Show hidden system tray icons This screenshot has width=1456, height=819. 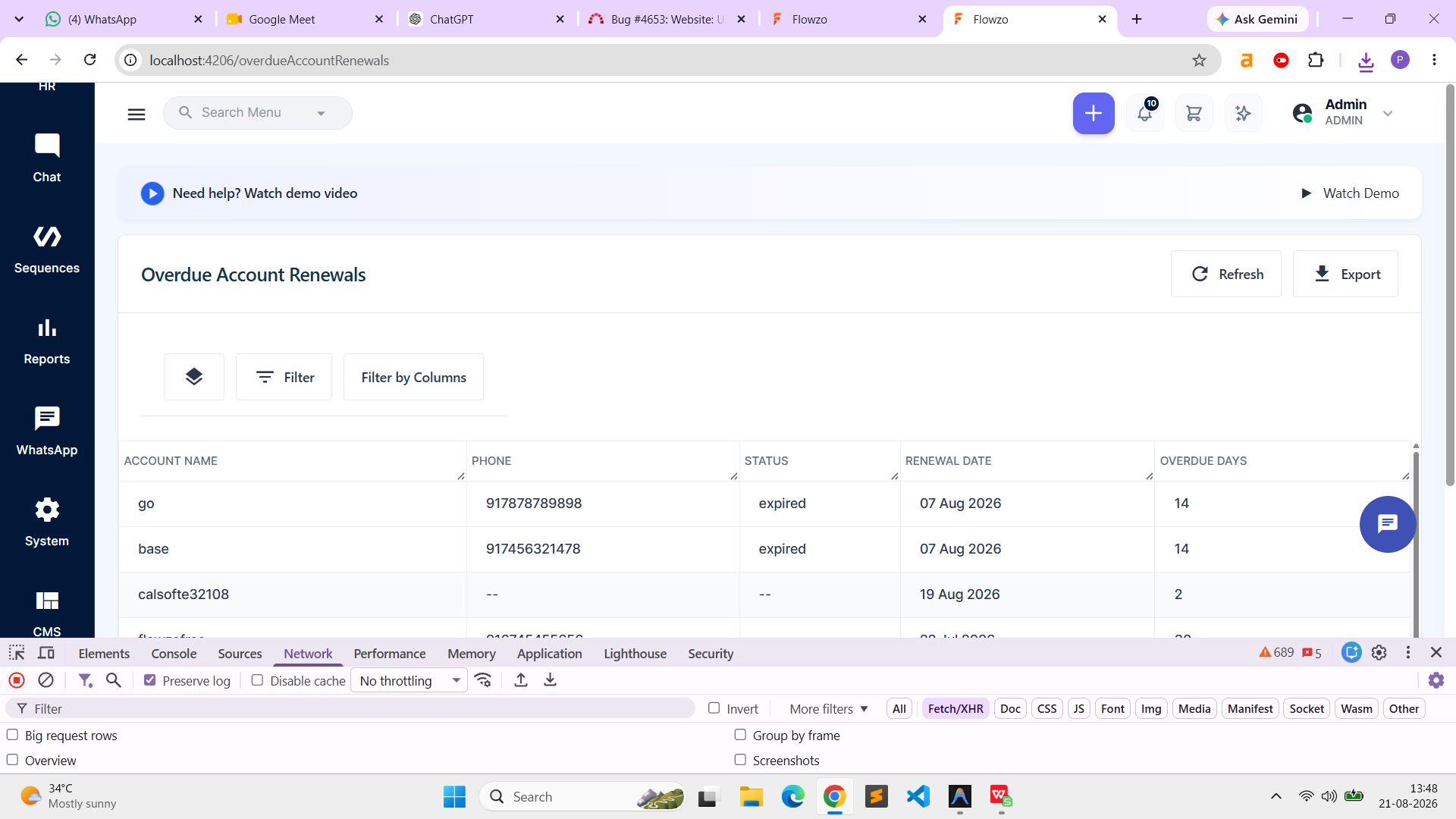coord(1276,795)
